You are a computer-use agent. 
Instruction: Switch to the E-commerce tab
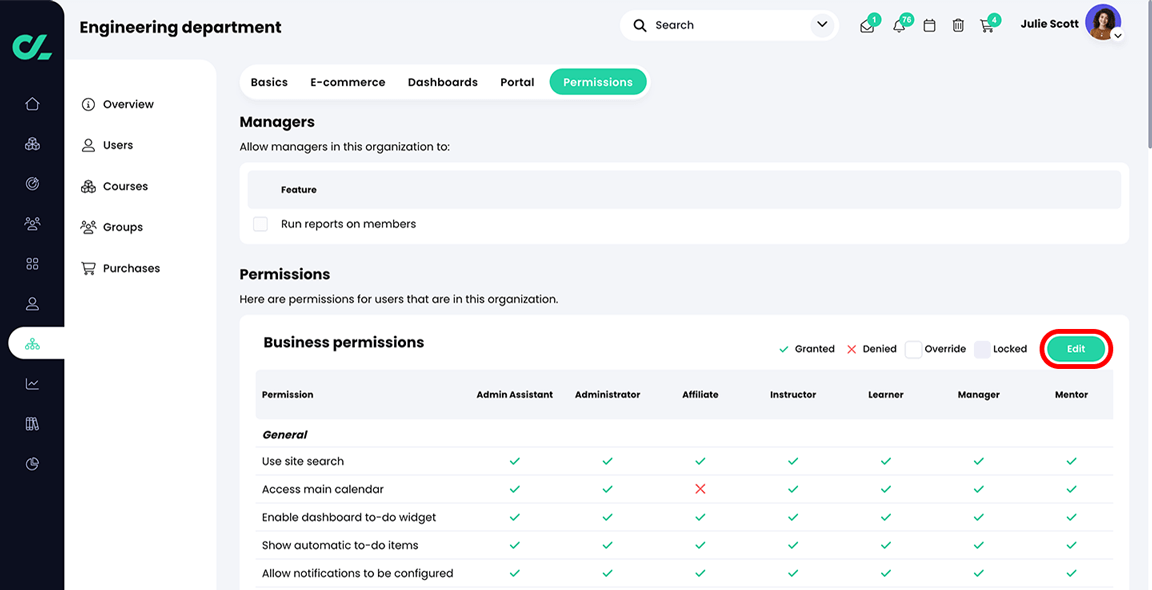point(347,82)
